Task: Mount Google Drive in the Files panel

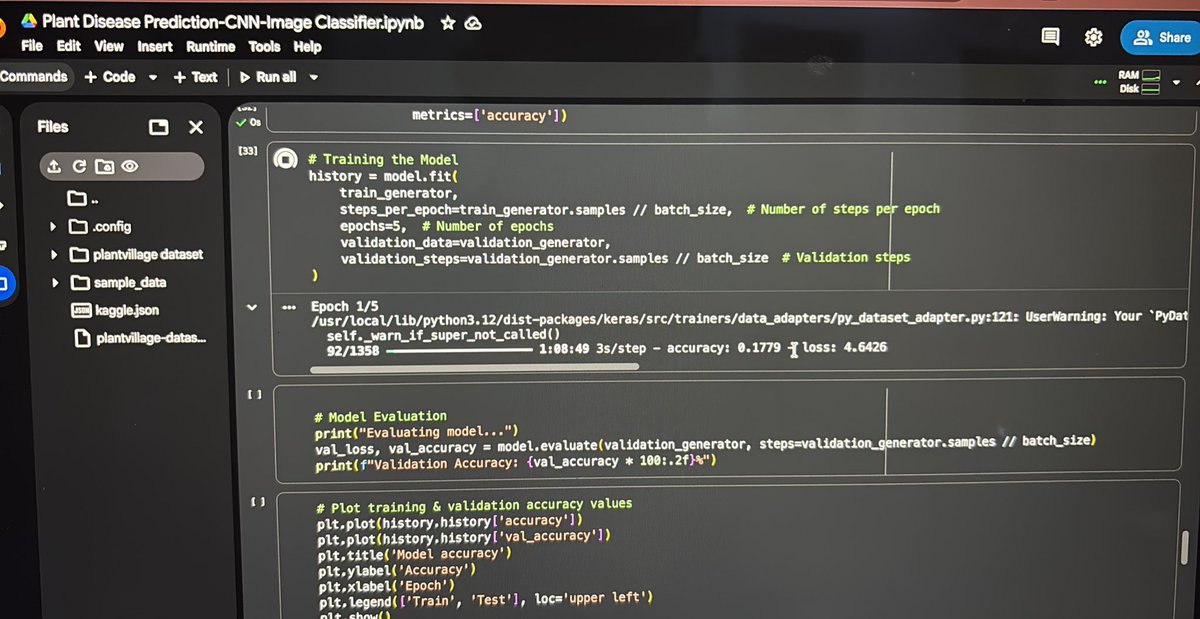Action: point(103,166)
